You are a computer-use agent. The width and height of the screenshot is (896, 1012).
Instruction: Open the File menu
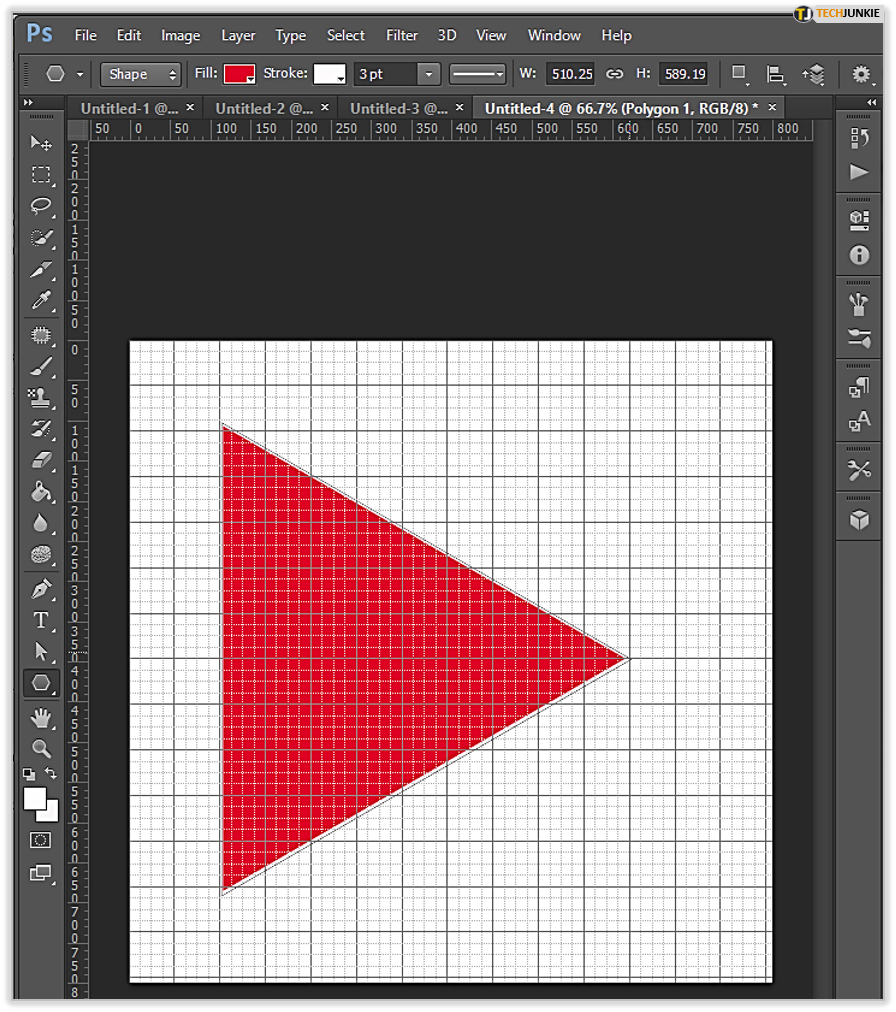85,35
